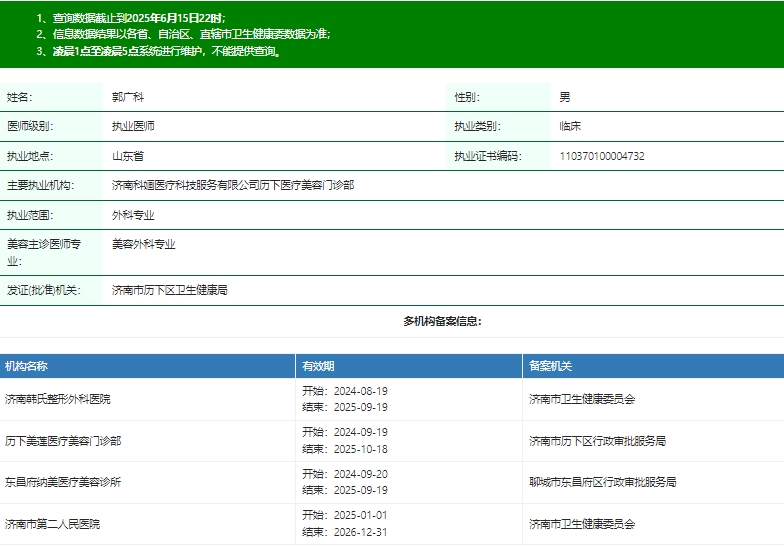Click start date 2024-09-20
This screenshot has height=547, width=784.
[x=361, y=474]
